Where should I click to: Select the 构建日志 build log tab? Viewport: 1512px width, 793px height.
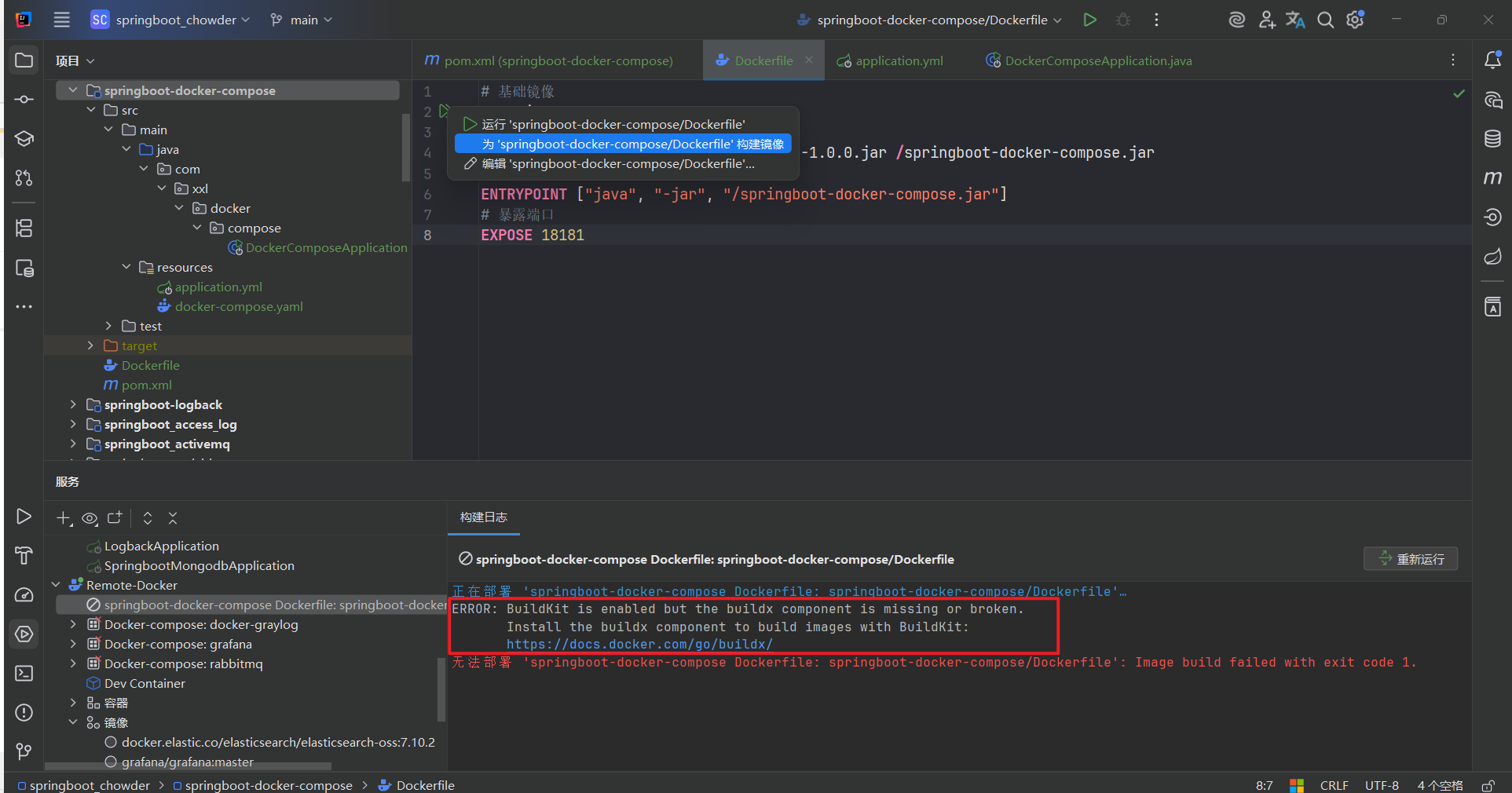(484, 517)
